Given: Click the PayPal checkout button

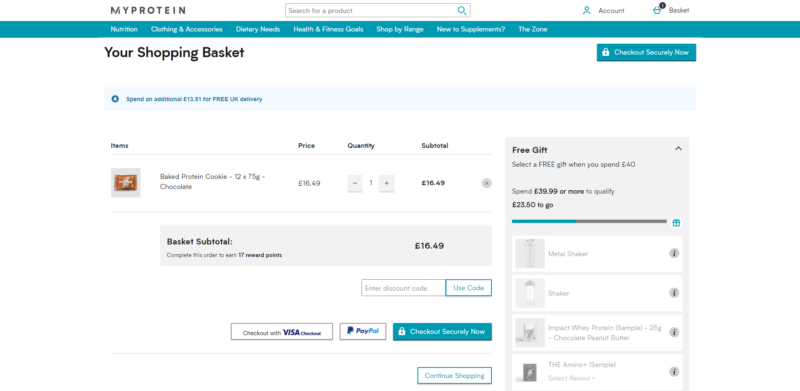Looking at the screenshot, I should 363,331.
